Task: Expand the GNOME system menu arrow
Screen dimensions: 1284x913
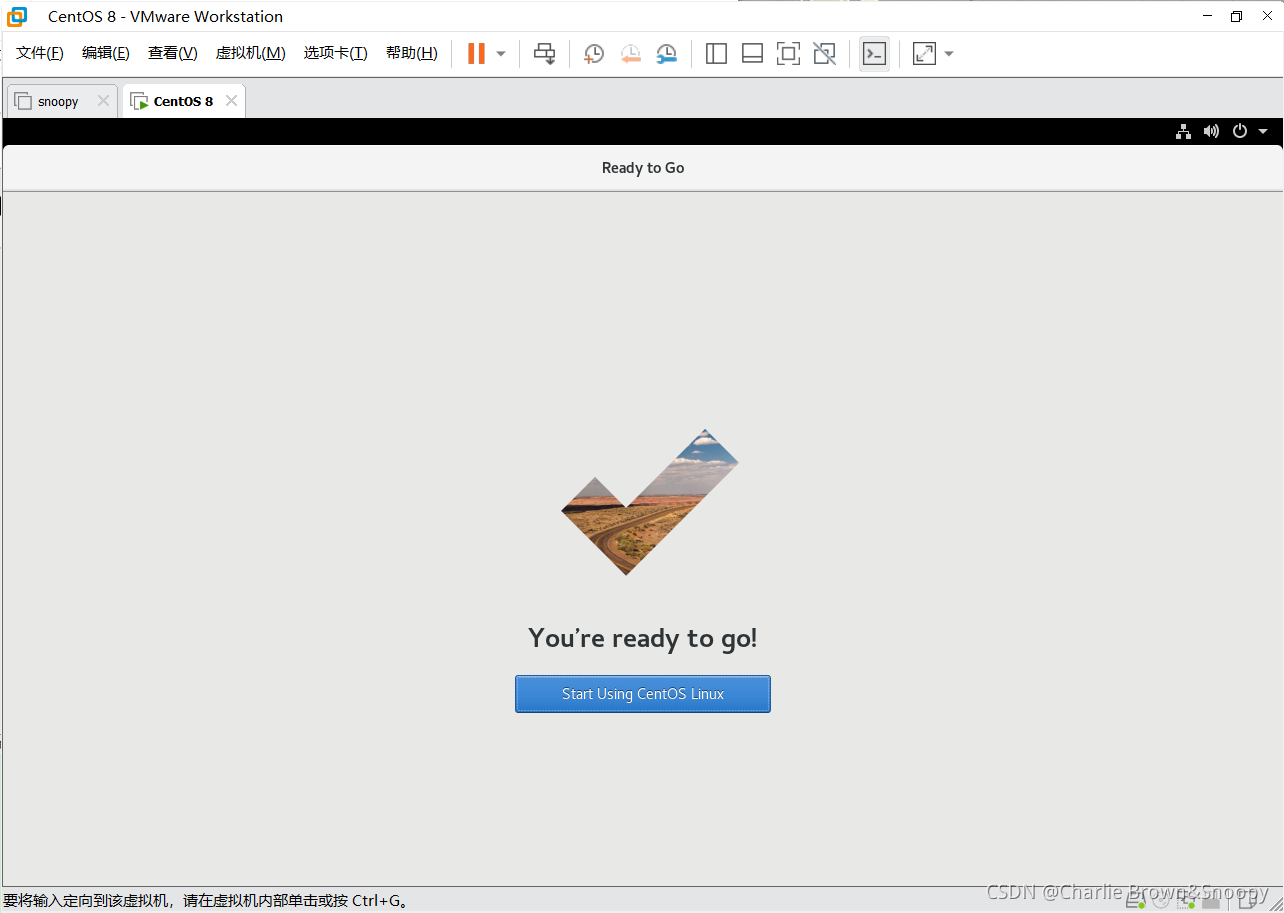Action: (1263, 131)
